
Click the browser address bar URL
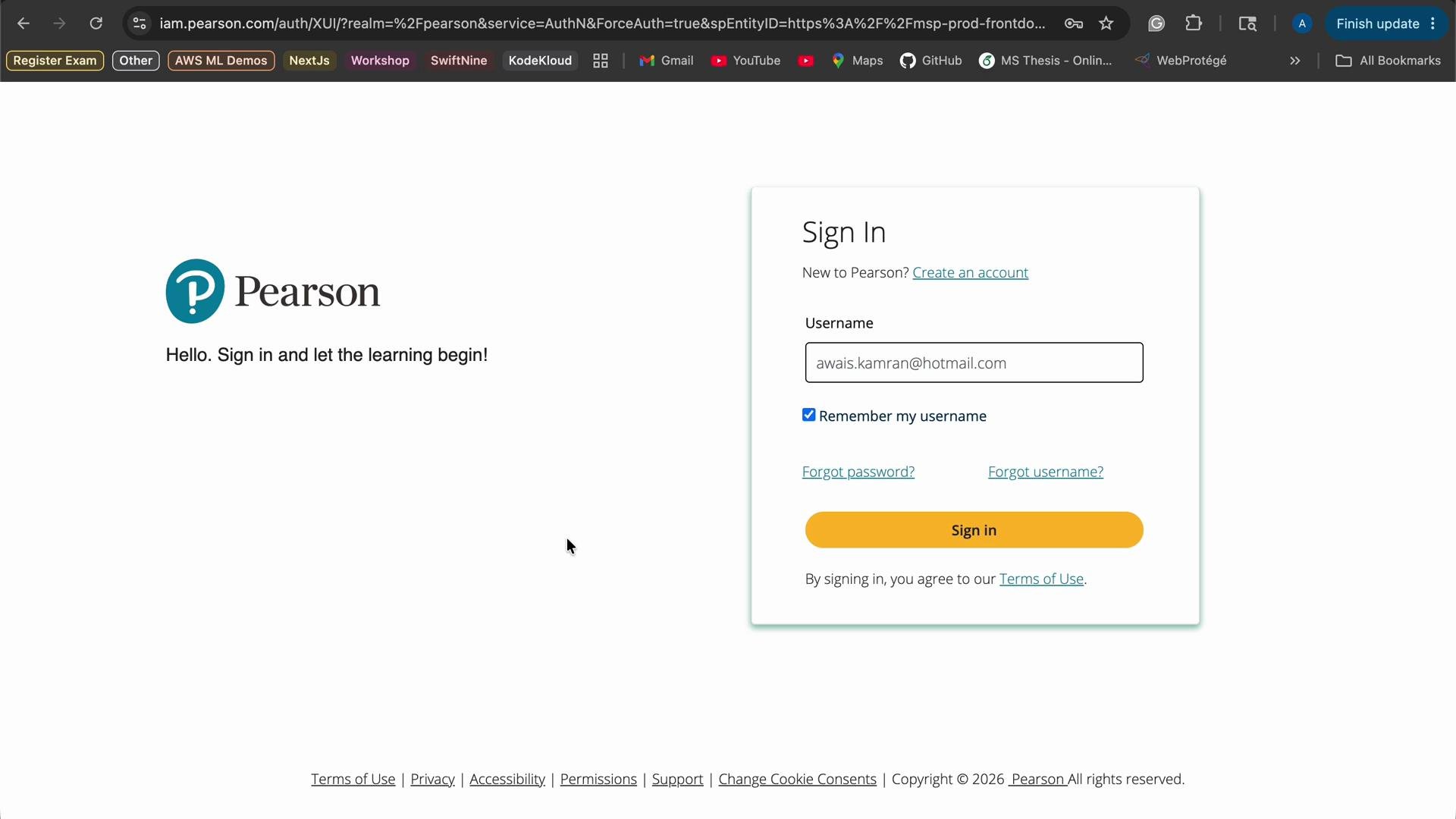(602, 24)
